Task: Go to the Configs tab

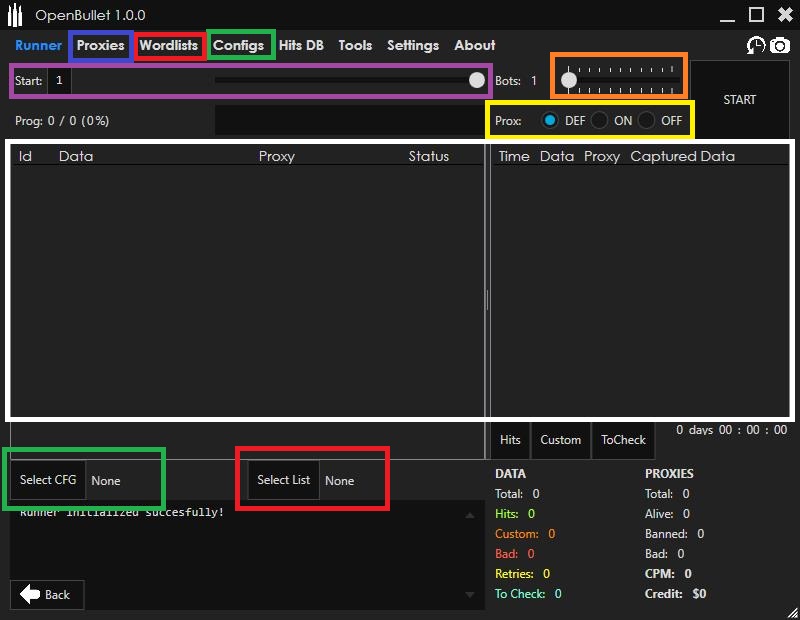Action: pos(238,45)
